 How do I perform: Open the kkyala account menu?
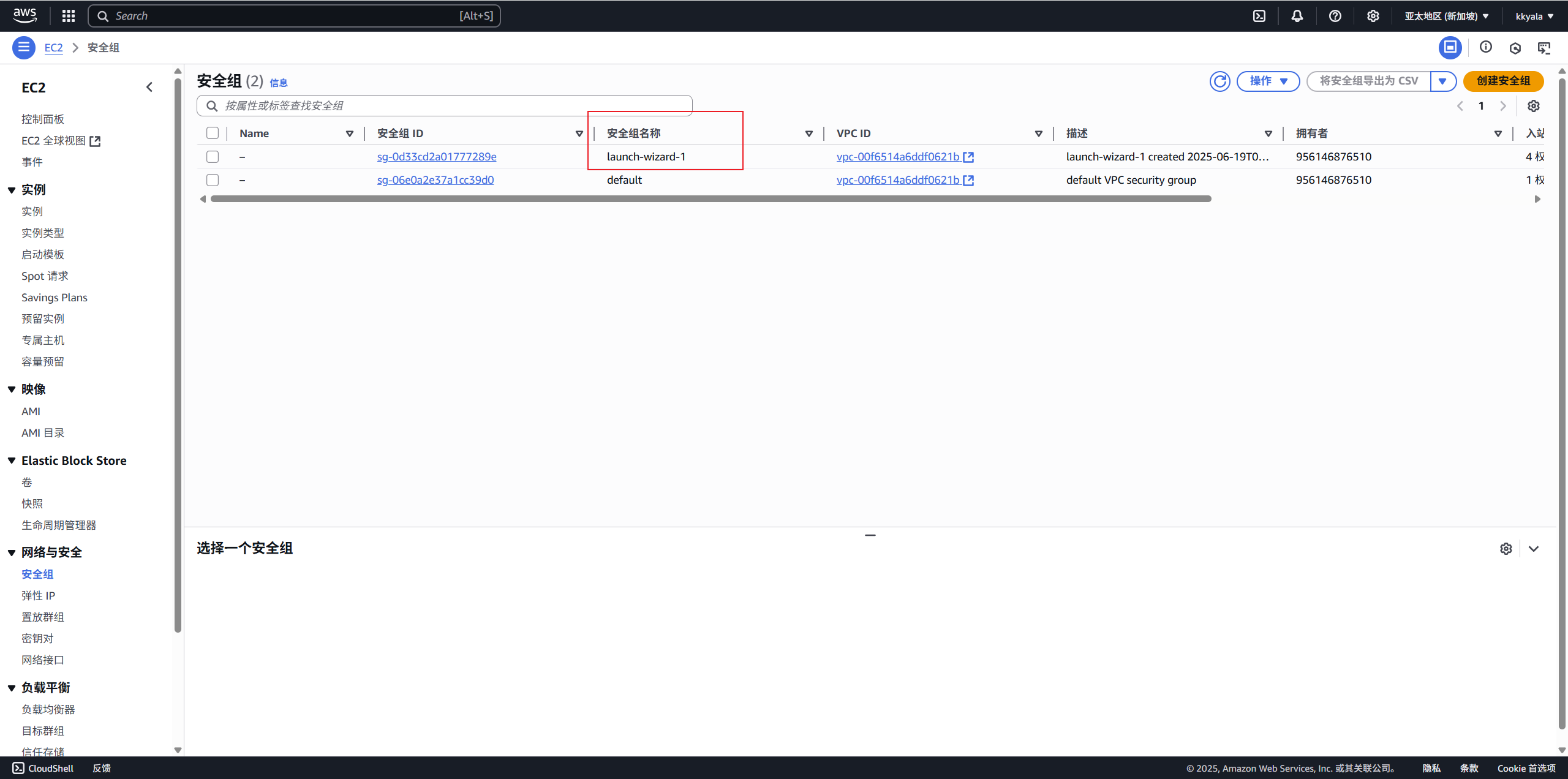tap(1535, 16)
